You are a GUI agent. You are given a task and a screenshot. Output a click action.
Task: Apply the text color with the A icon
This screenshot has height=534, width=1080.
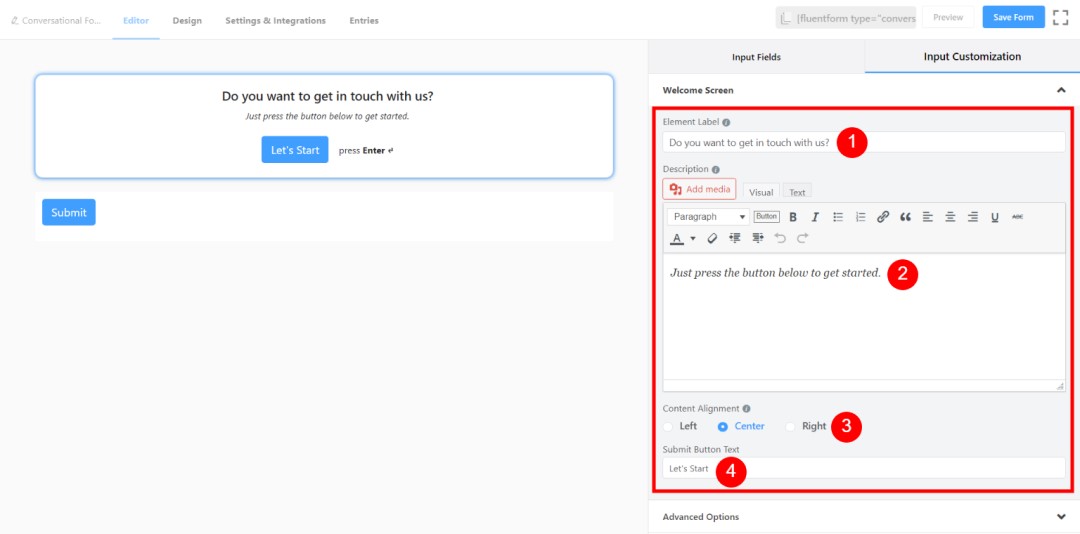coord(677,238)
